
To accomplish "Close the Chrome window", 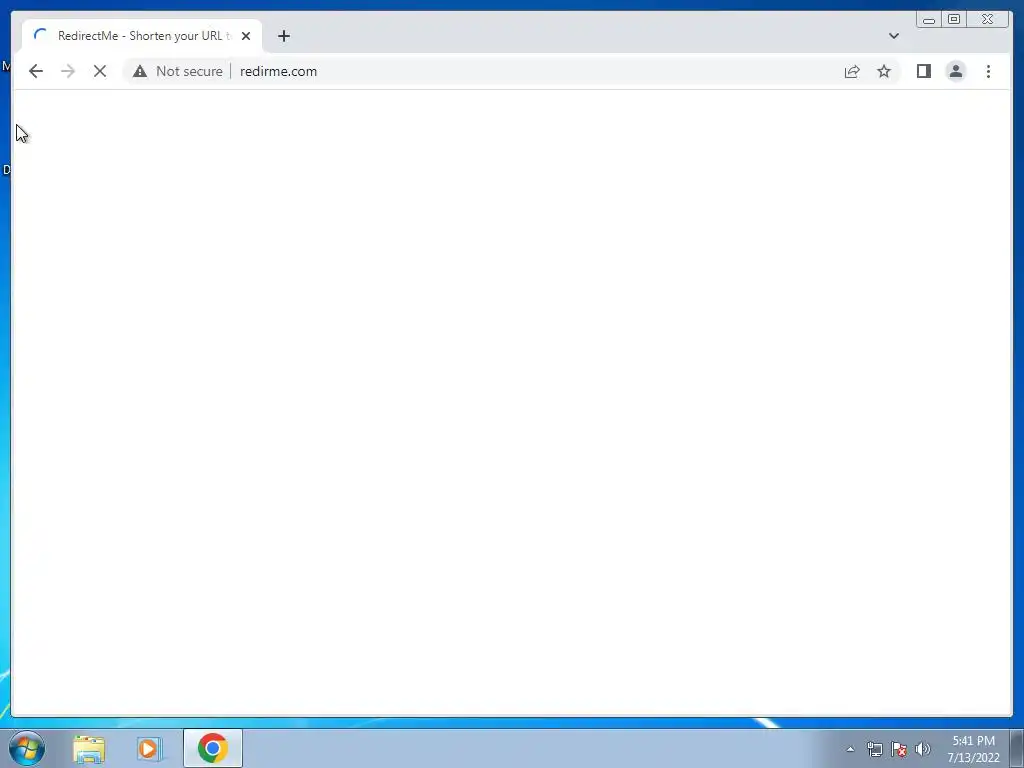I will point(987,20).
